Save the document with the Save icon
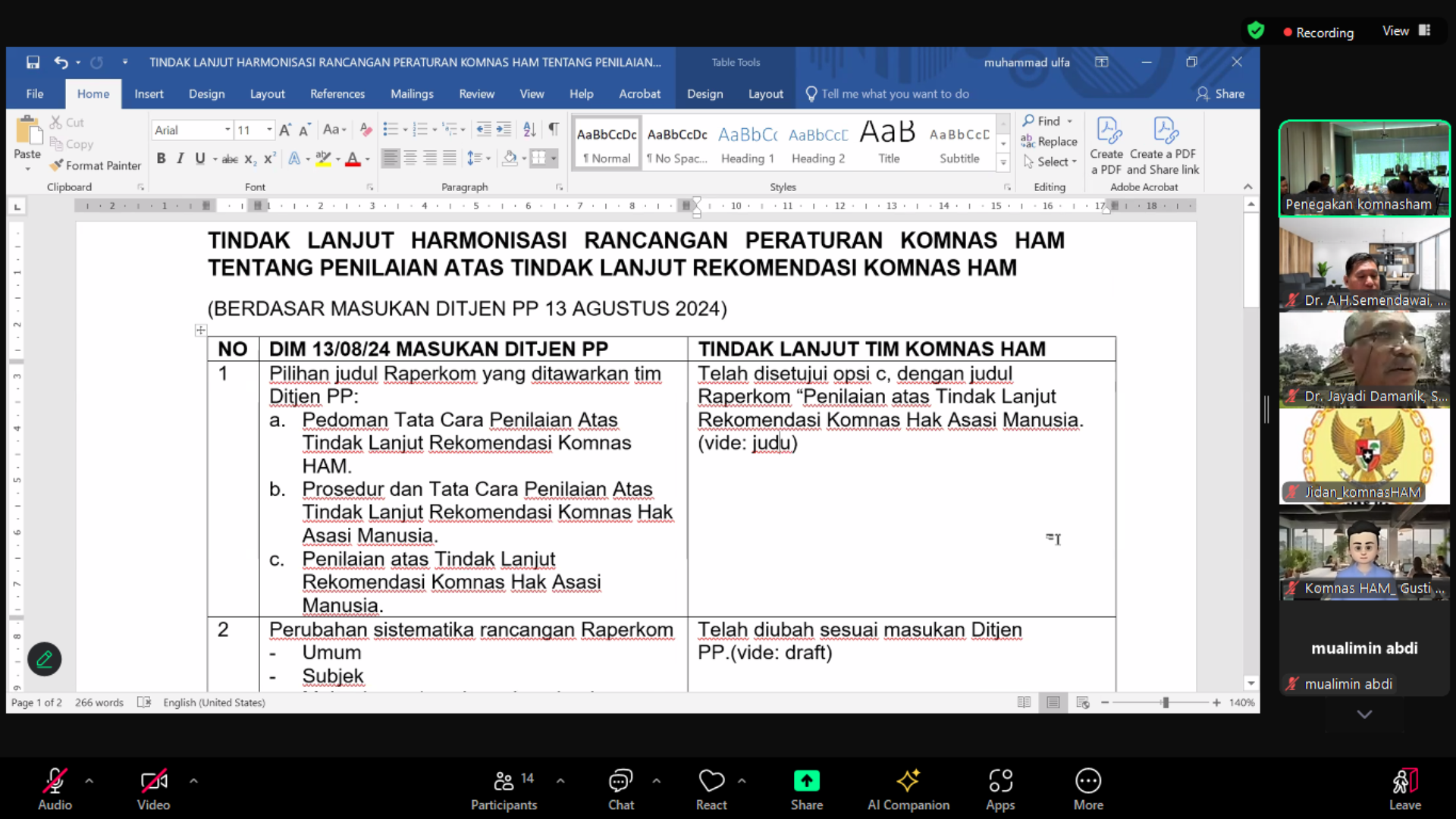Viewport: 1456px width, 819px height. point(33,62)
